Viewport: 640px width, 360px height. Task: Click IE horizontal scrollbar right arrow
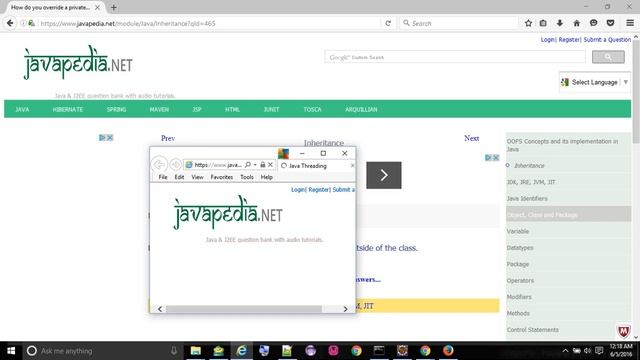(345, 309)
